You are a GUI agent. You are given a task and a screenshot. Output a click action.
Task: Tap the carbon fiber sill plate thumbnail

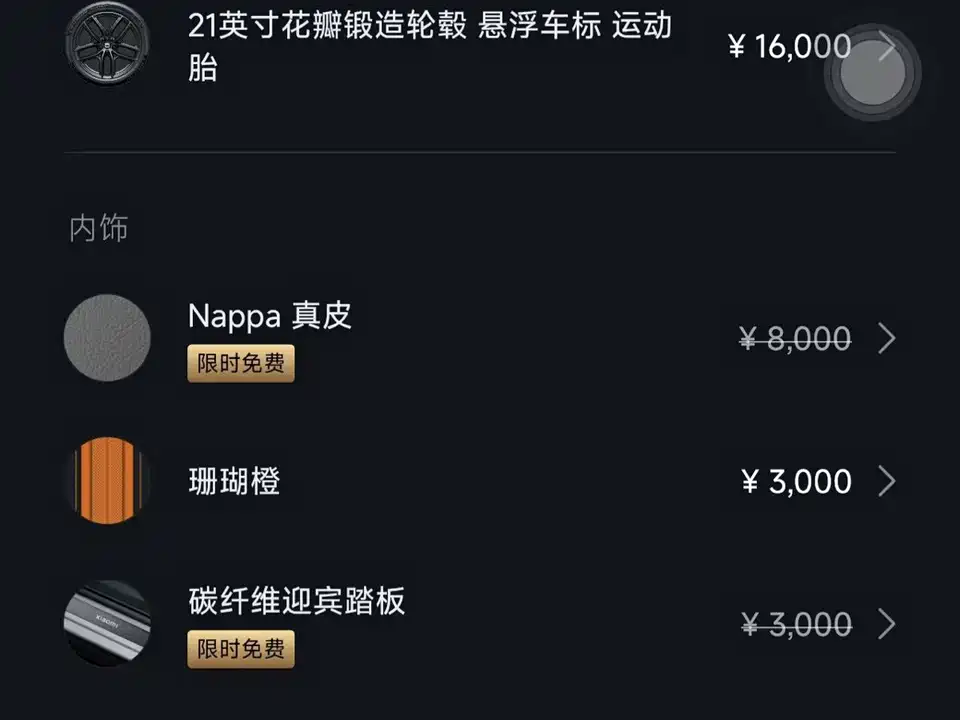(107, 623)
